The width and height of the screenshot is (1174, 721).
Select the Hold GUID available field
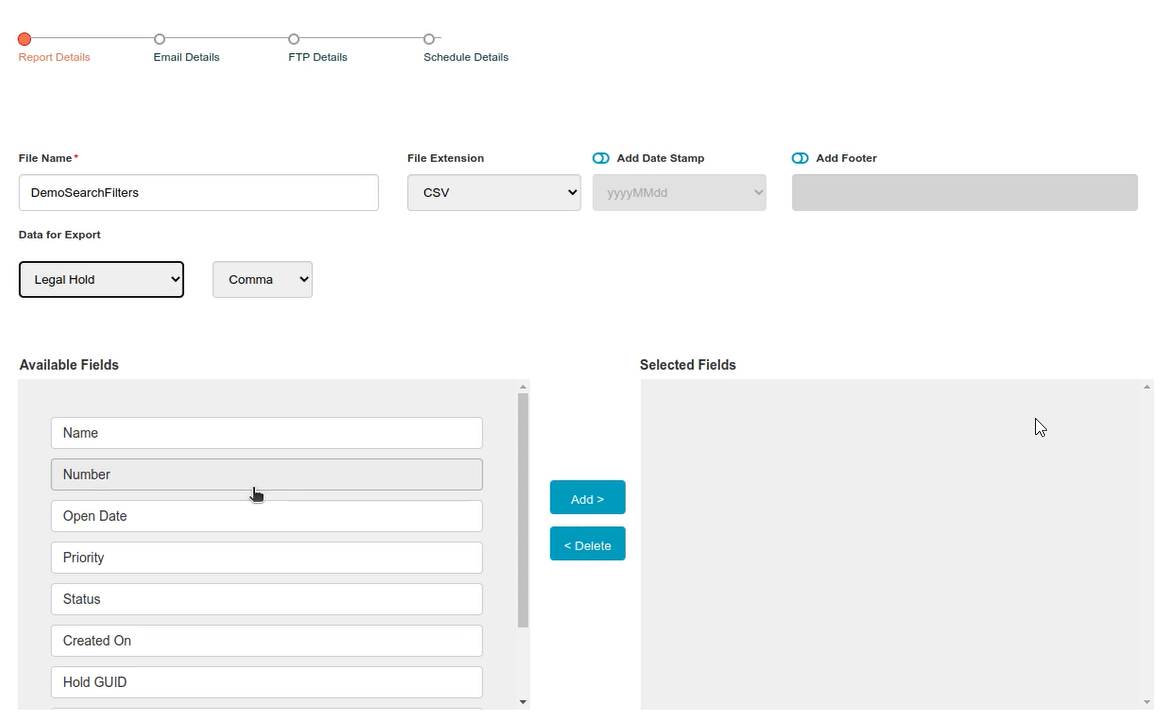pyautogui.click(x=267, y=682)
